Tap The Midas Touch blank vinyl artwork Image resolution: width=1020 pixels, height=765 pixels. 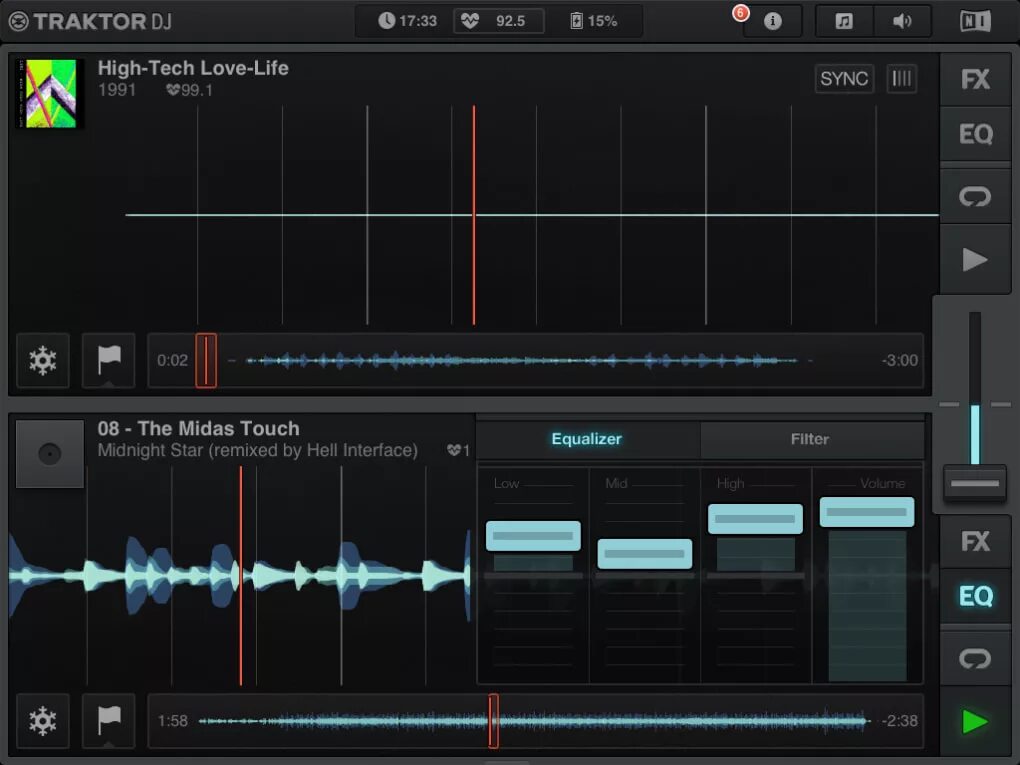click(49, 453)
